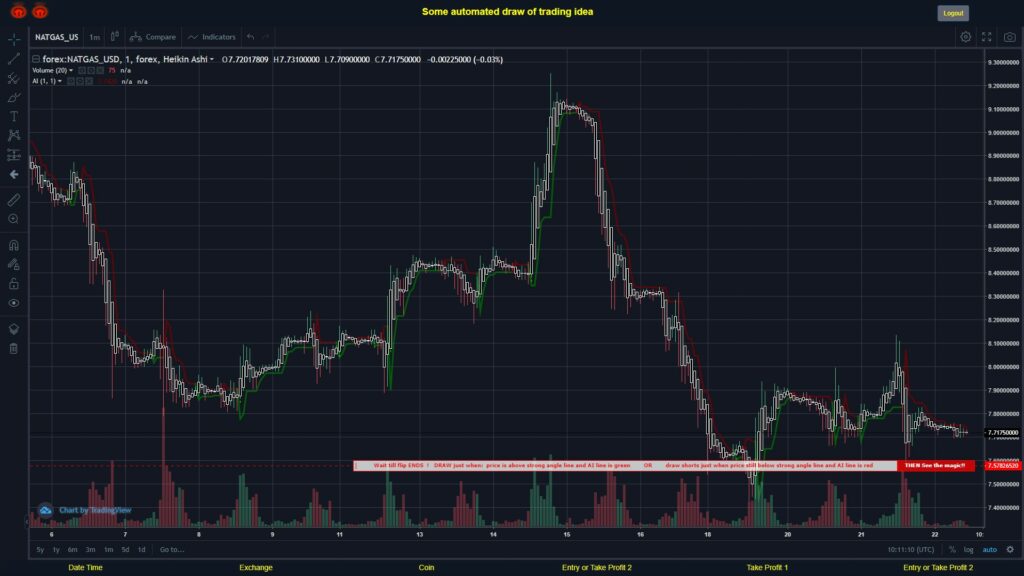Open the Compare menu
Viewport: 1024px width, 576px height.
(x=160, y=37)
